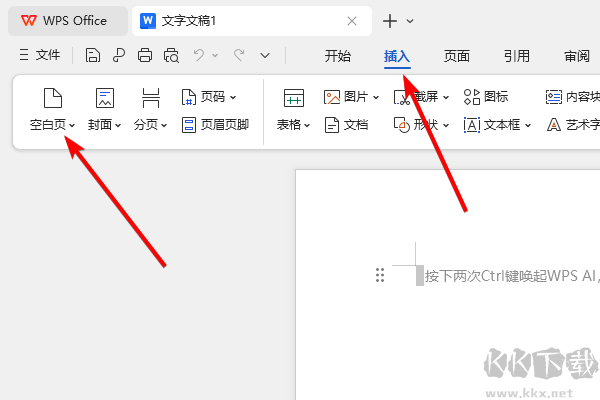
Task: Switch to the 文字文稿1 document tab
Action: click(252, 21)
